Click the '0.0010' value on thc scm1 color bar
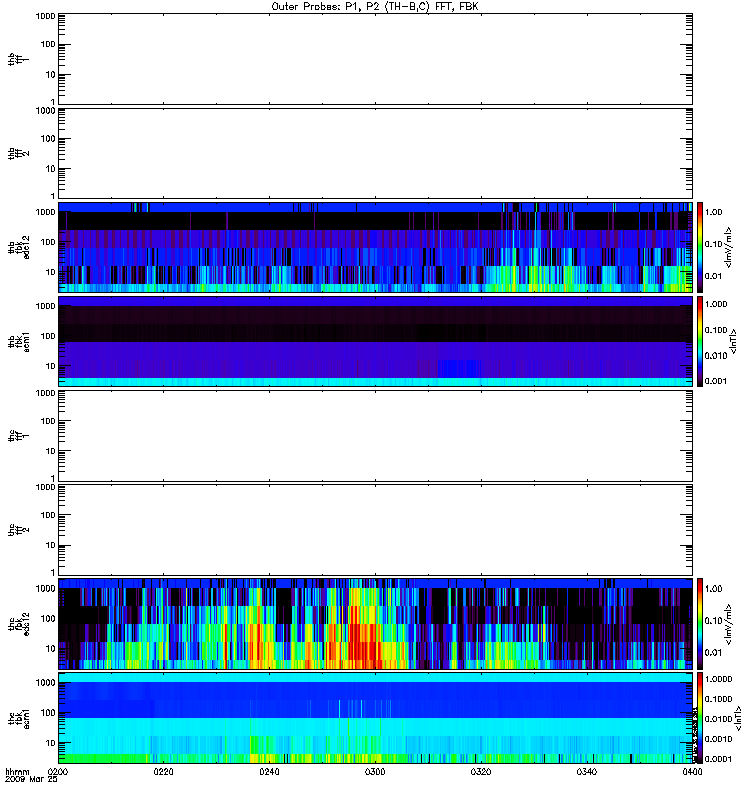The image size is (750, 800). [718, 739]
